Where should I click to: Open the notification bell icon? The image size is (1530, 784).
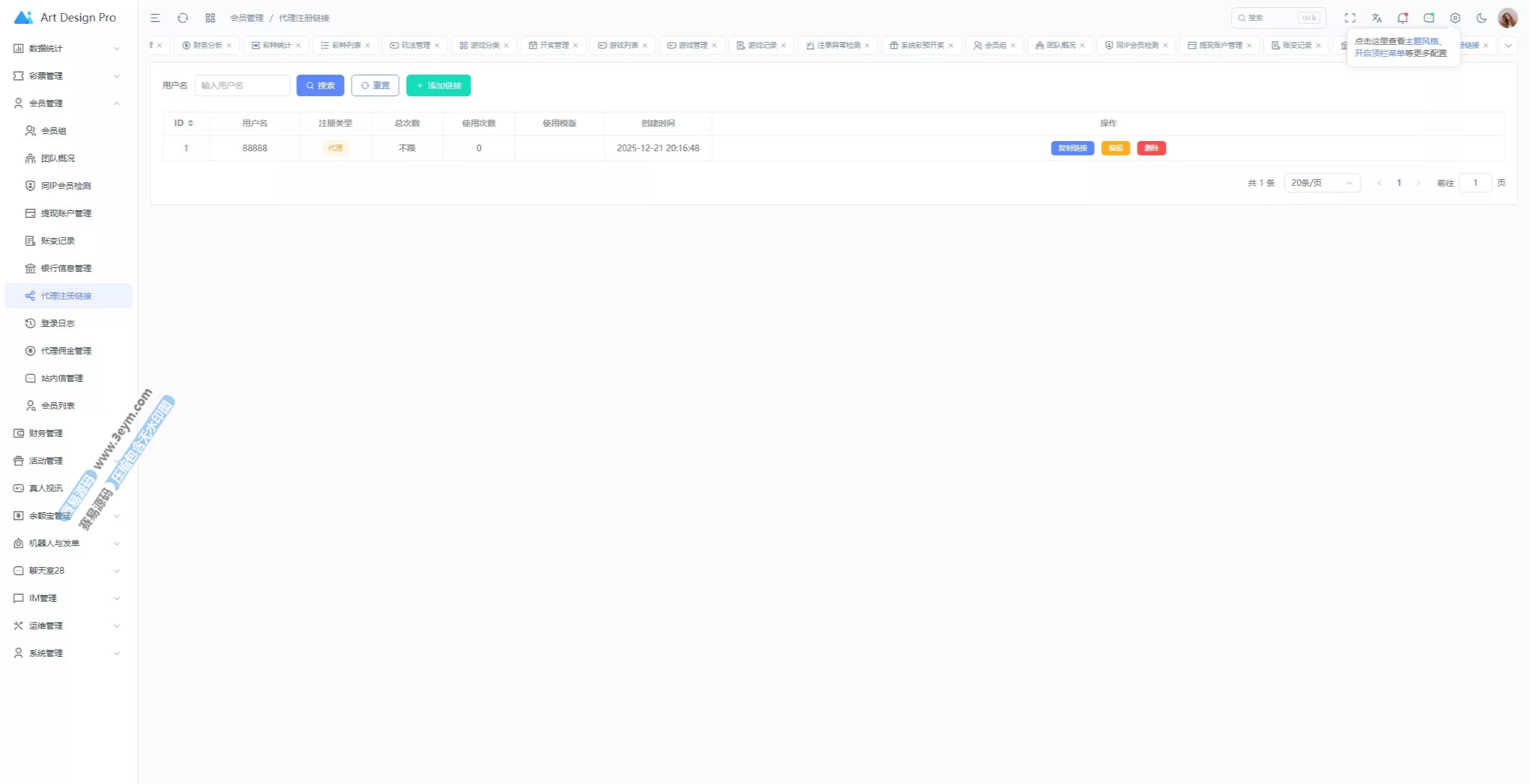[1403, 18]
